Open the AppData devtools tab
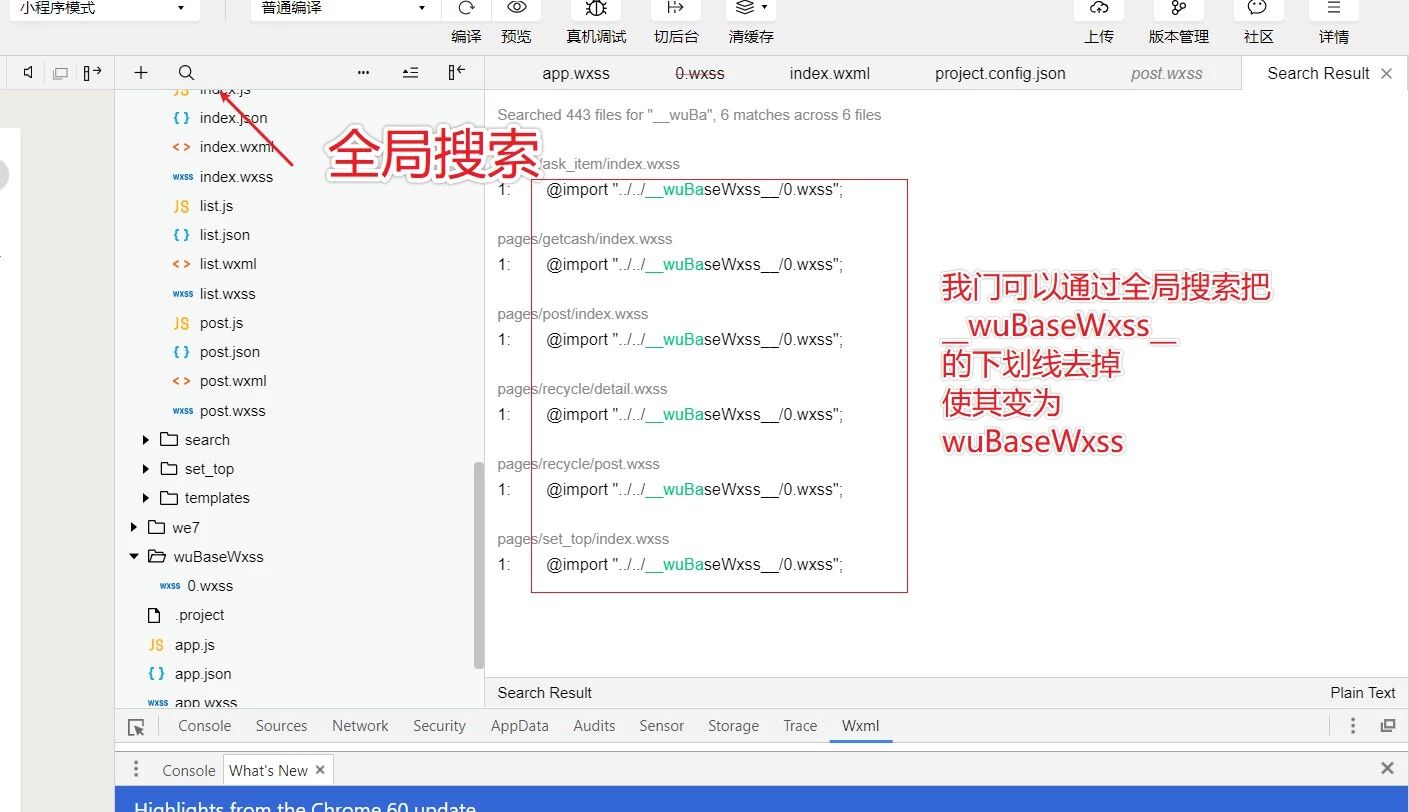Image resolution: width=1409 pixels, height=812 pixels. point(519,726)
